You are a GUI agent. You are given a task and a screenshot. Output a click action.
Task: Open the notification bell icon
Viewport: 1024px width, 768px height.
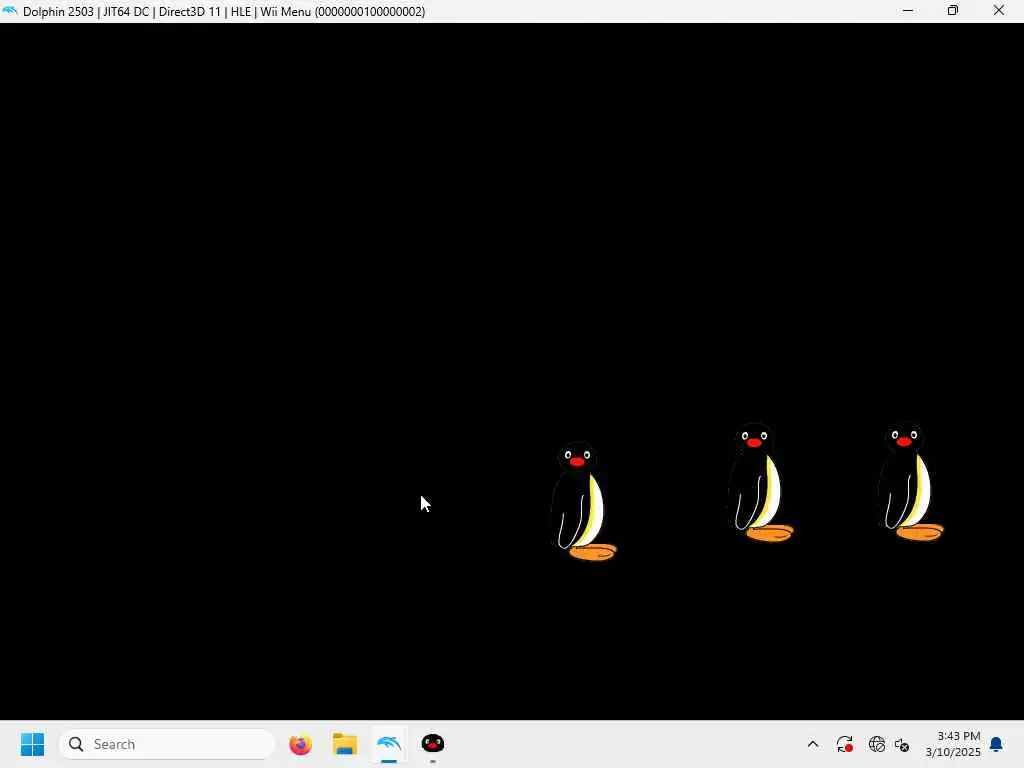[x=996, y=744]
